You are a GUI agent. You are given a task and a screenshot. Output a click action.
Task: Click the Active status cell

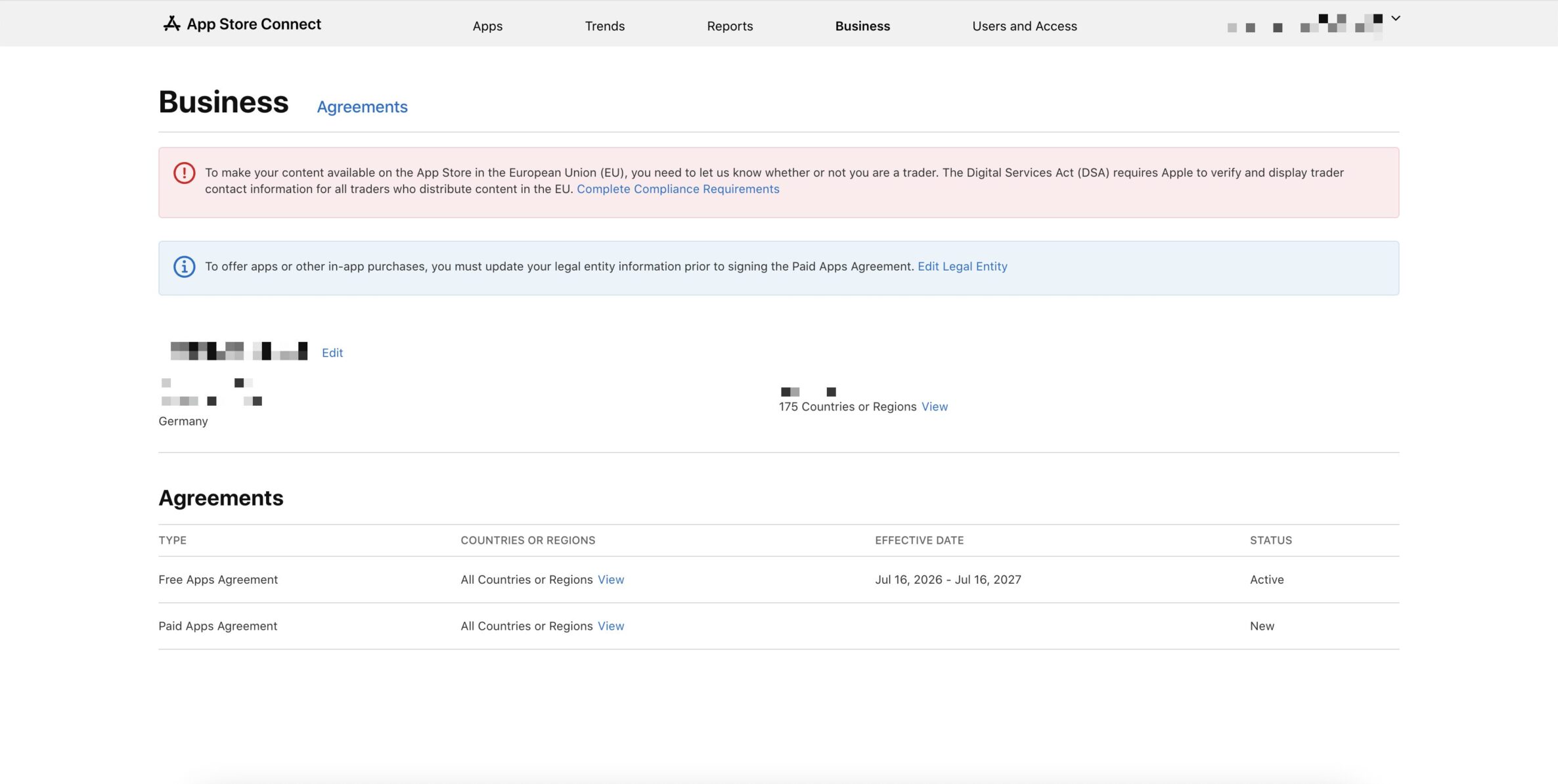[1266, 580]
